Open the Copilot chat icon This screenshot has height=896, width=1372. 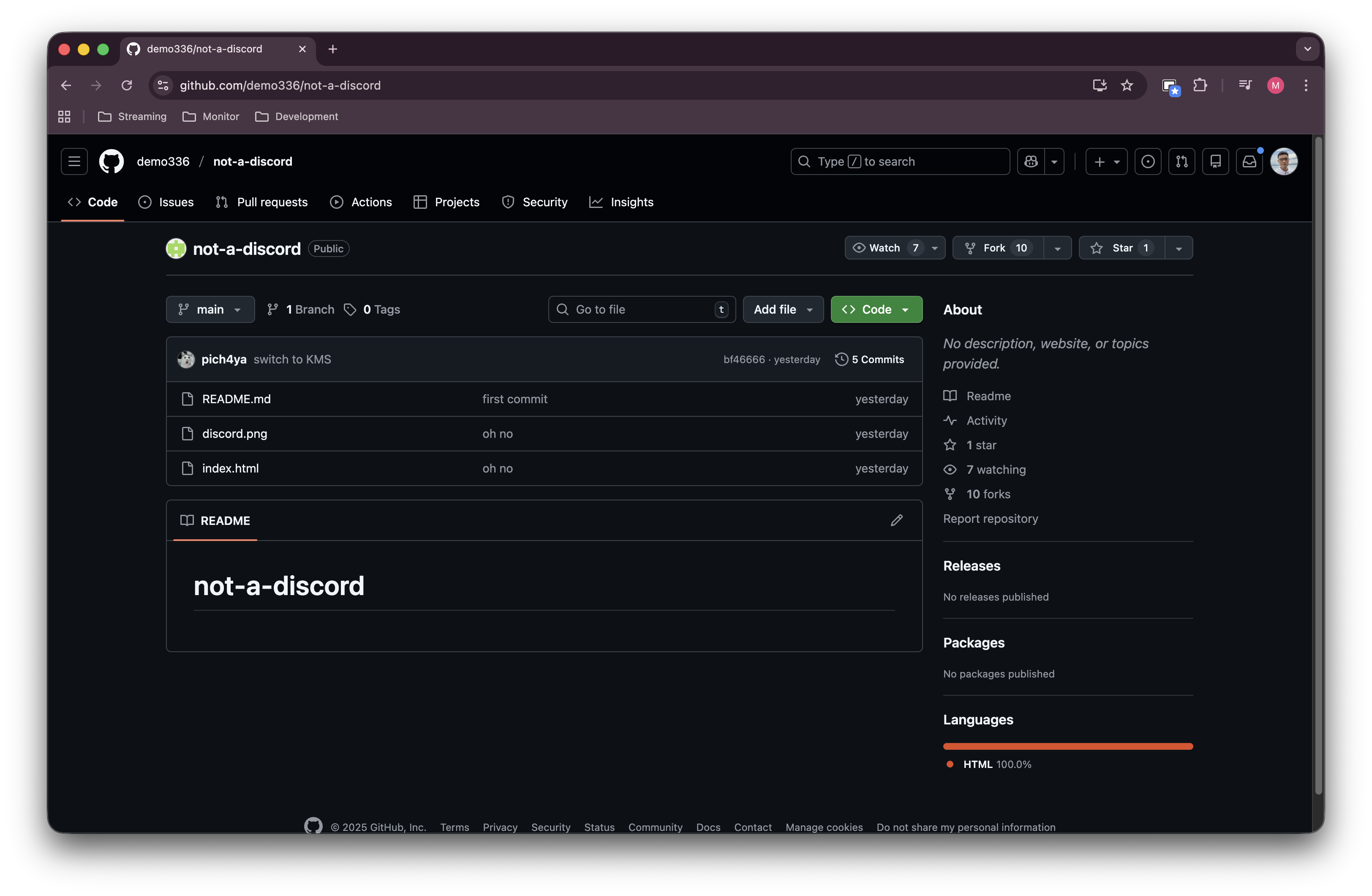pos(1031,161)
